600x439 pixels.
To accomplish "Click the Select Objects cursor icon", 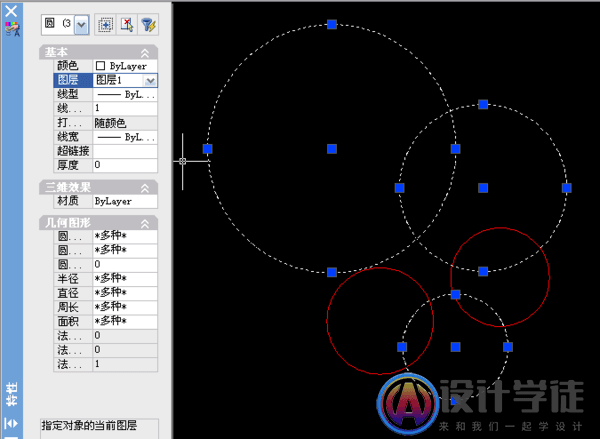I will click(127, 25).
